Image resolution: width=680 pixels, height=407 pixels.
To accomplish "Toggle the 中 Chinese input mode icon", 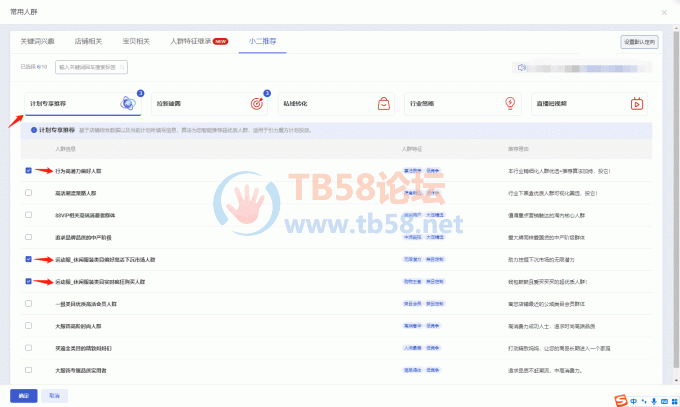I will 634,401.
